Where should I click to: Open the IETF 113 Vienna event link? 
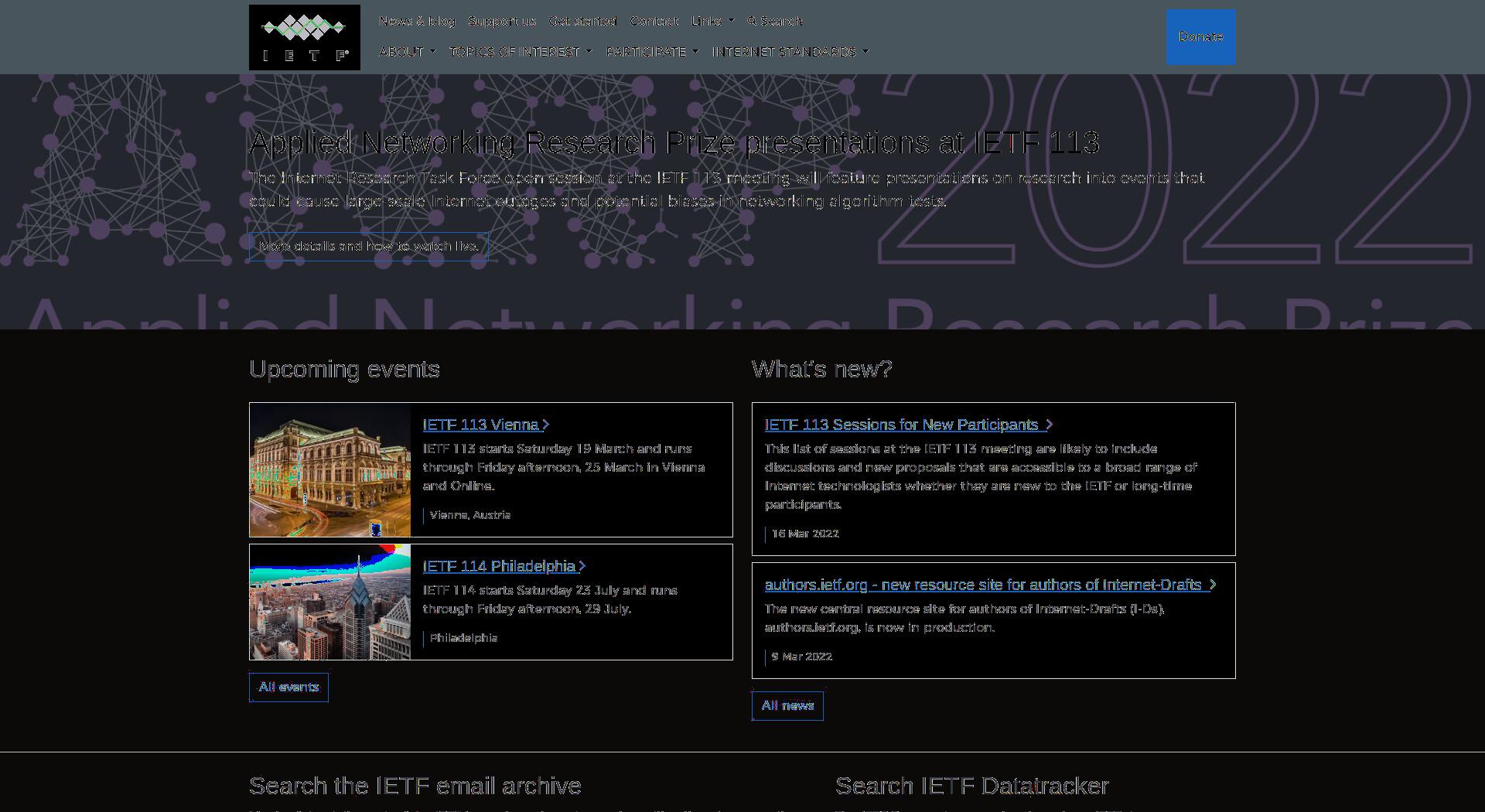486,425
